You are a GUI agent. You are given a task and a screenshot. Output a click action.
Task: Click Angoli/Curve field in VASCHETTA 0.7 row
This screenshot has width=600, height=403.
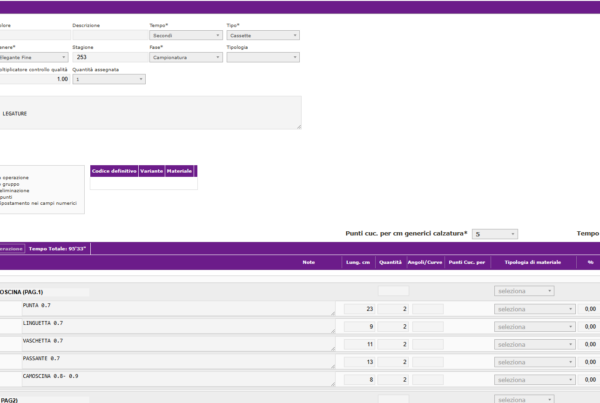428,344
